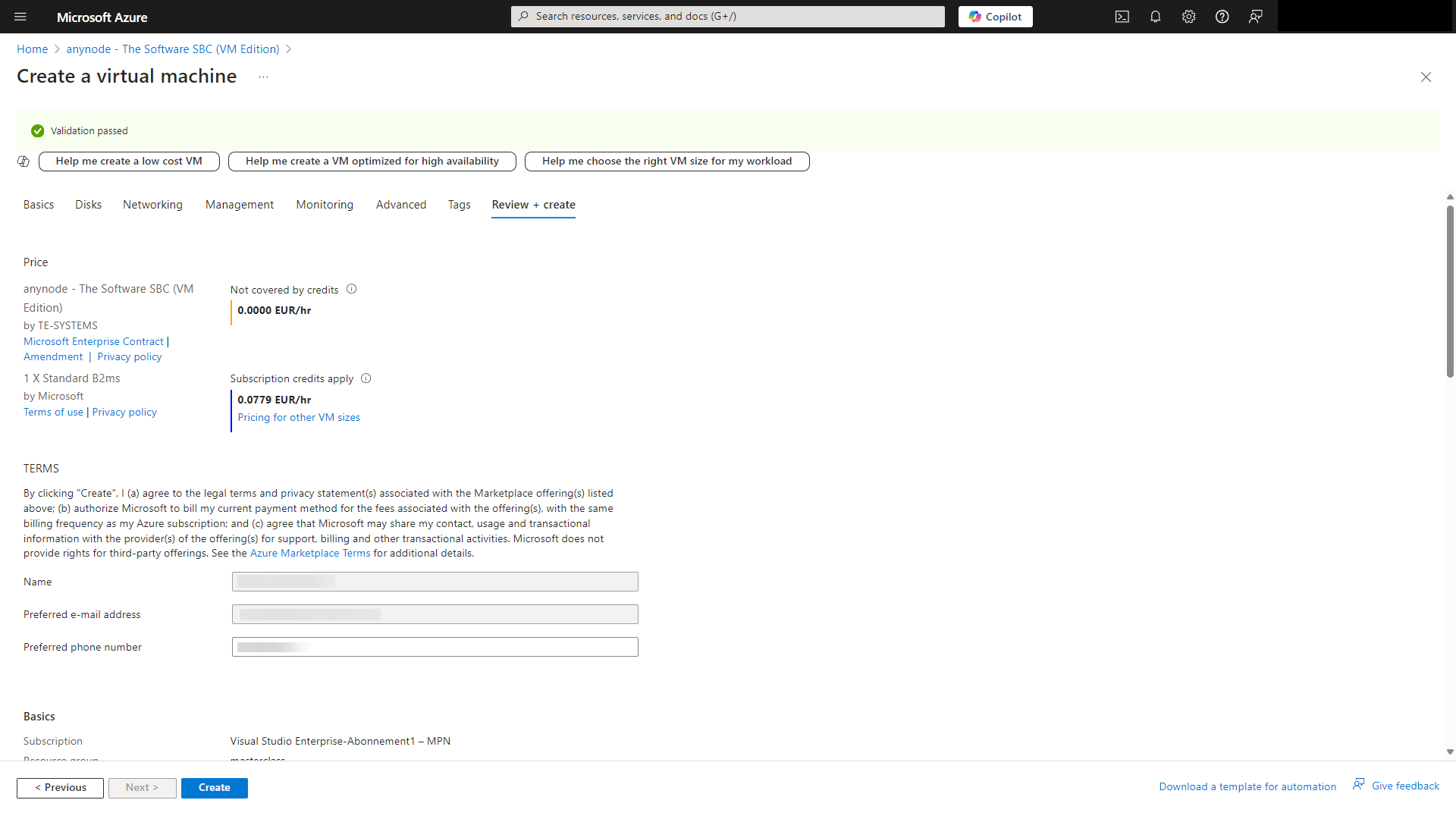Click Preferred phone number field
This screenshot has height=819, width=1456.
[x=434, y=646]
